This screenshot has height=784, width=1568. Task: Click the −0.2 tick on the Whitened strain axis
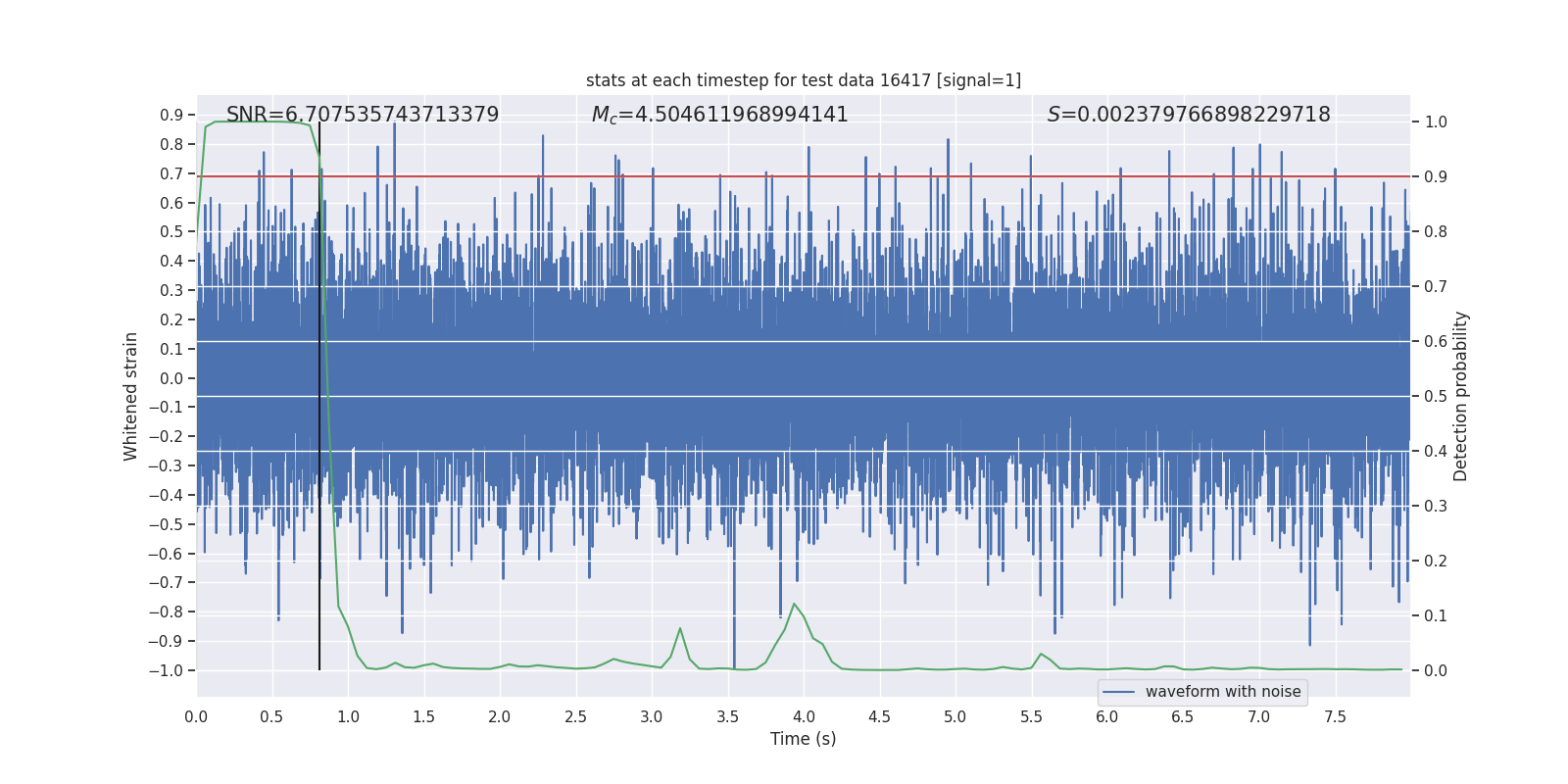click(166, 436)
